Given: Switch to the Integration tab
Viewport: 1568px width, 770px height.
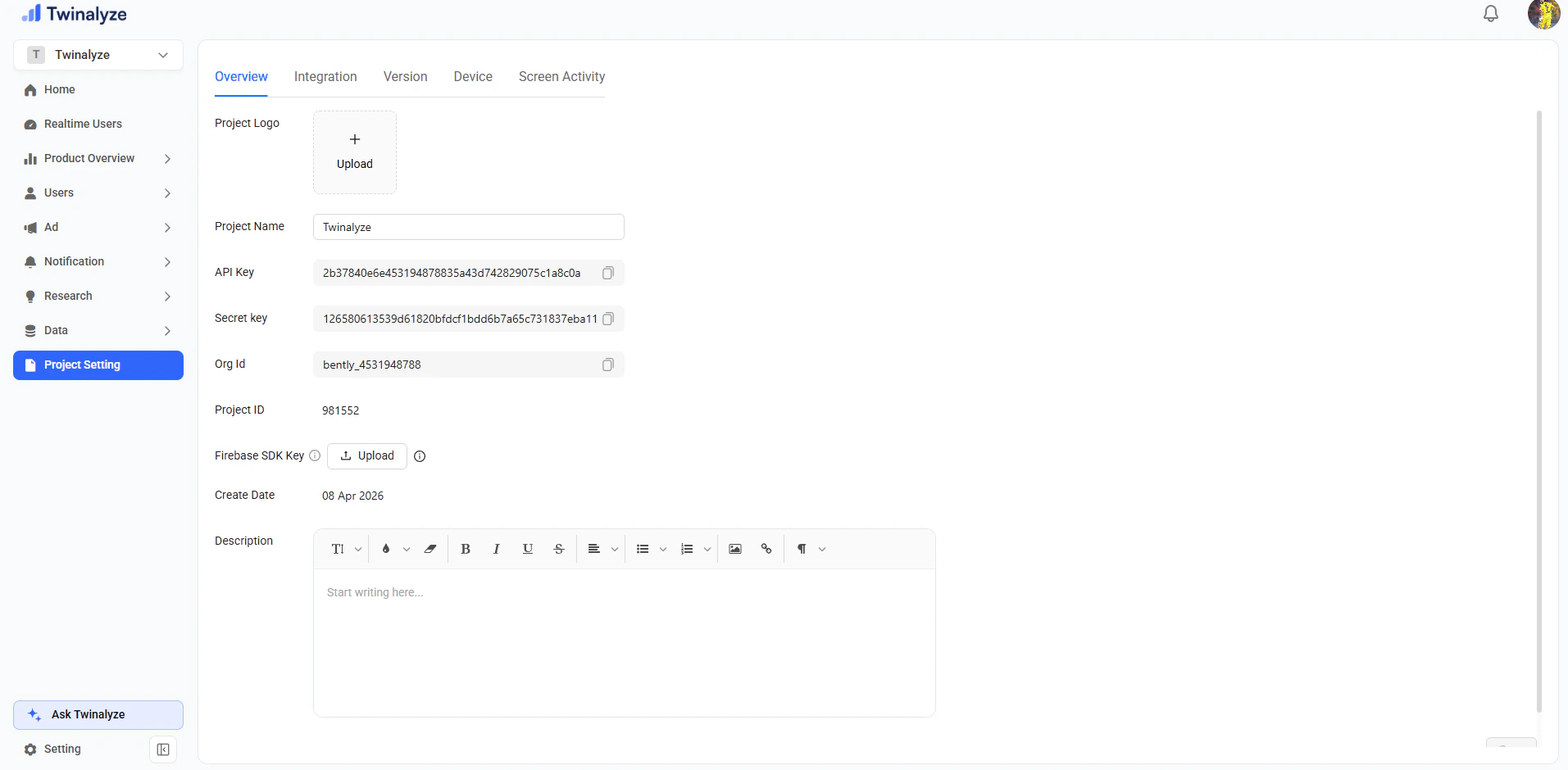Looking at the screenshot, I should click(325, 77).
